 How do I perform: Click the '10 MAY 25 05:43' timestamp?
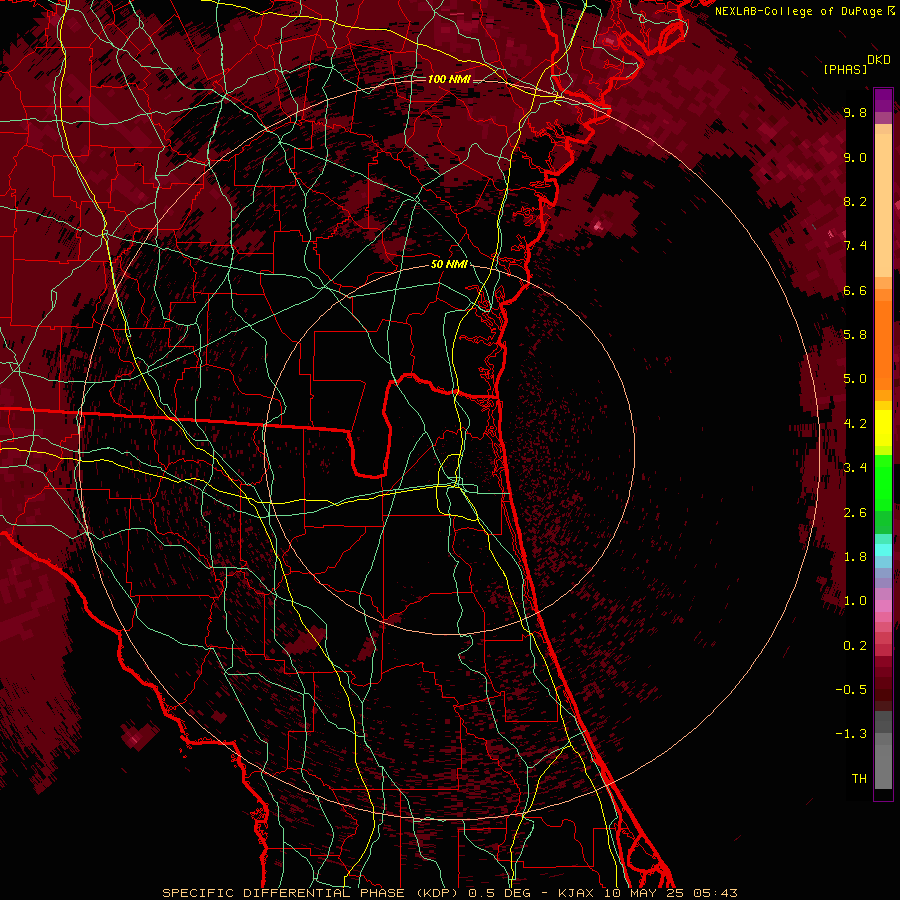point(670,893)
